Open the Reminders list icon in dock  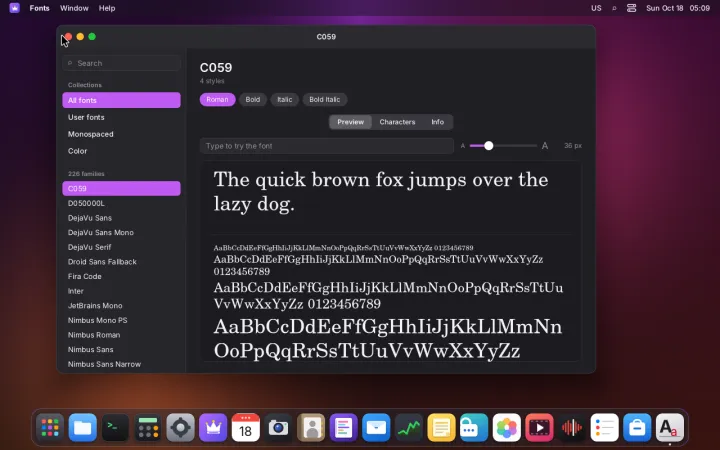point(604,428)
